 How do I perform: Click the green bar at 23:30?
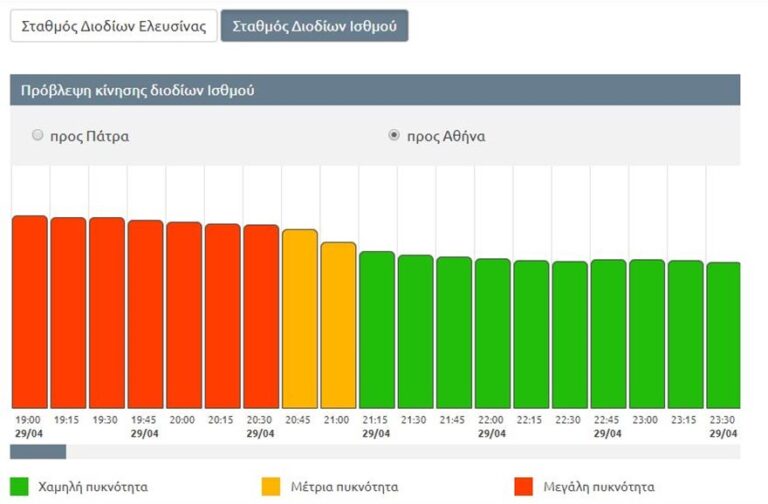pyautogui.click(x=723, y=334)
